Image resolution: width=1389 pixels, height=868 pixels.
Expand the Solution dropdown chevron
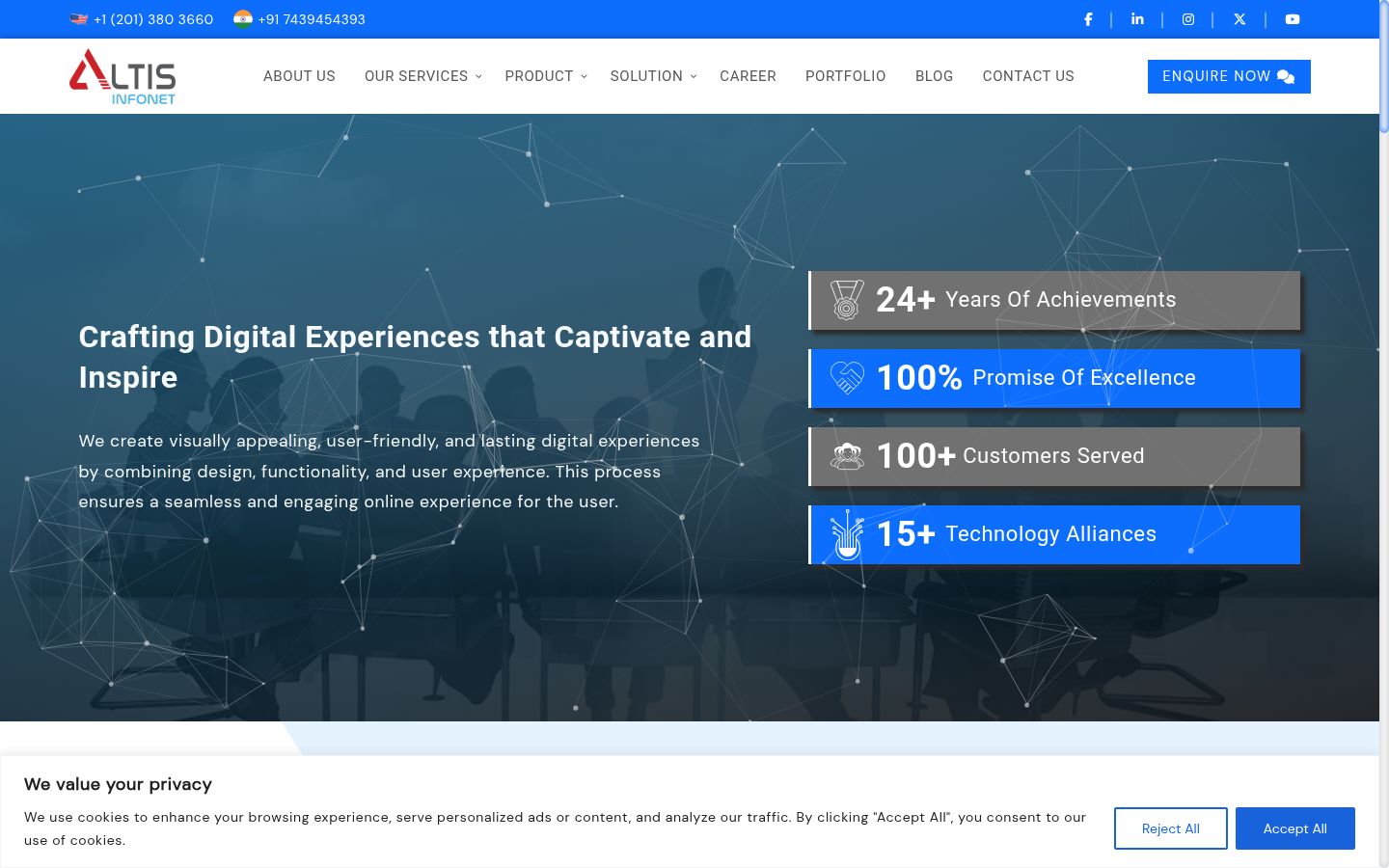click(694, 76)
